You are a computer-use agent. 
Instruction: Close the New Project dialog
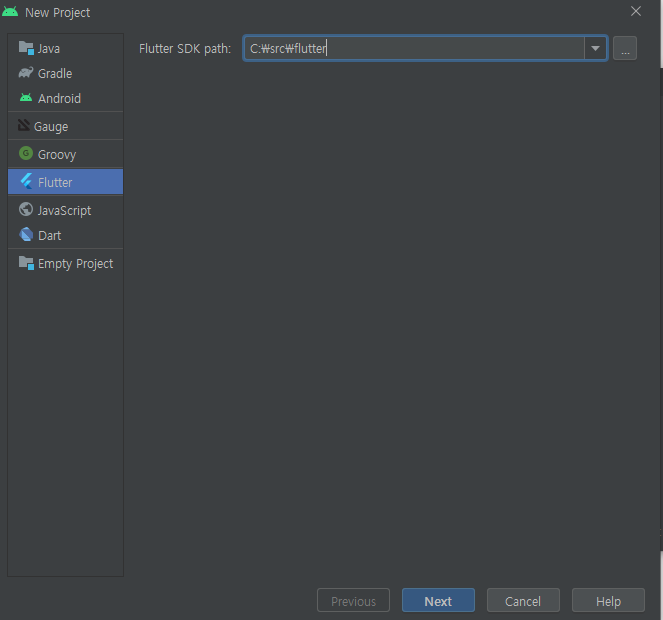pos(636,11)
